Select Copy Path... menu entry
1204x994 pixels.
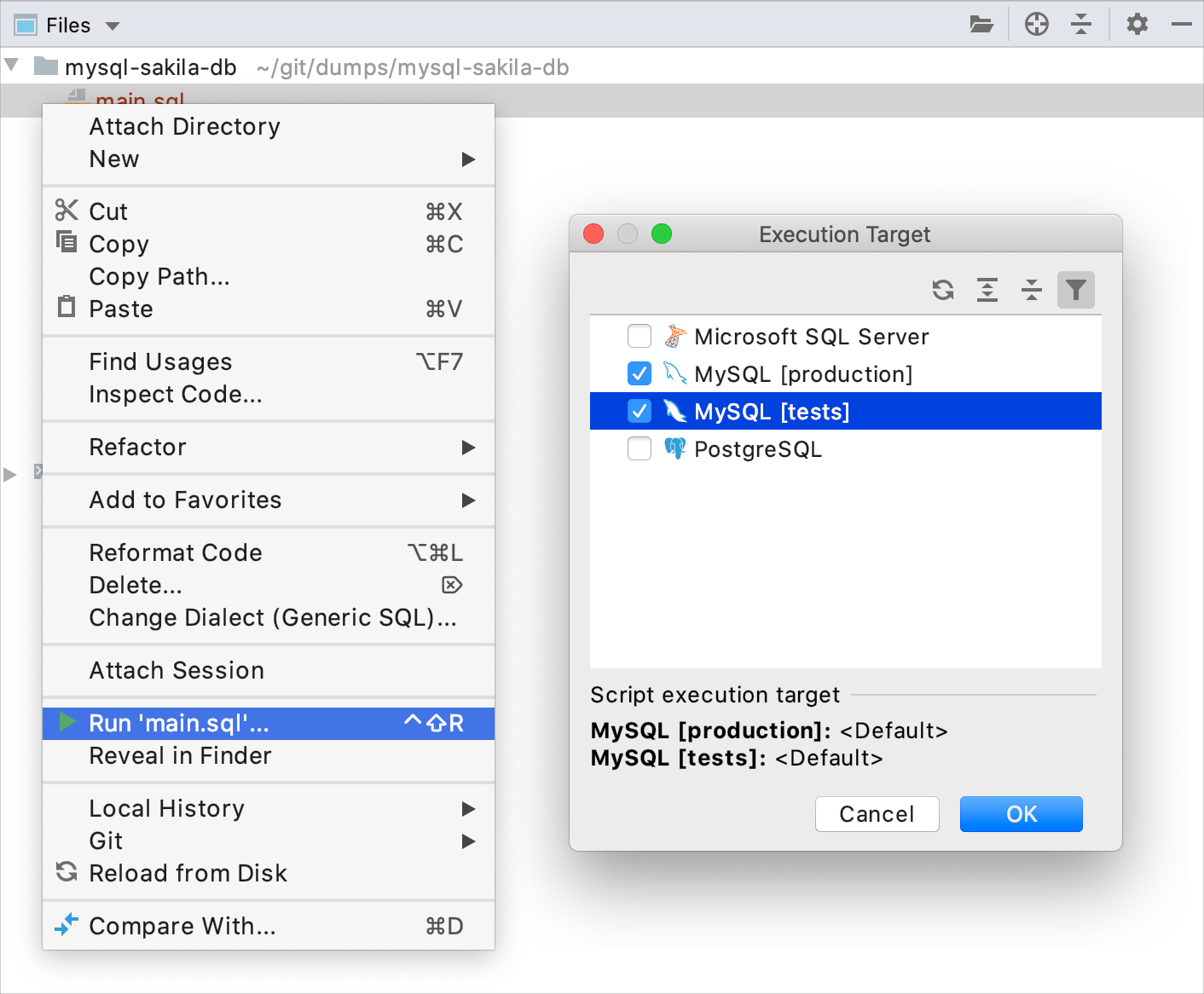click(269, 276)
